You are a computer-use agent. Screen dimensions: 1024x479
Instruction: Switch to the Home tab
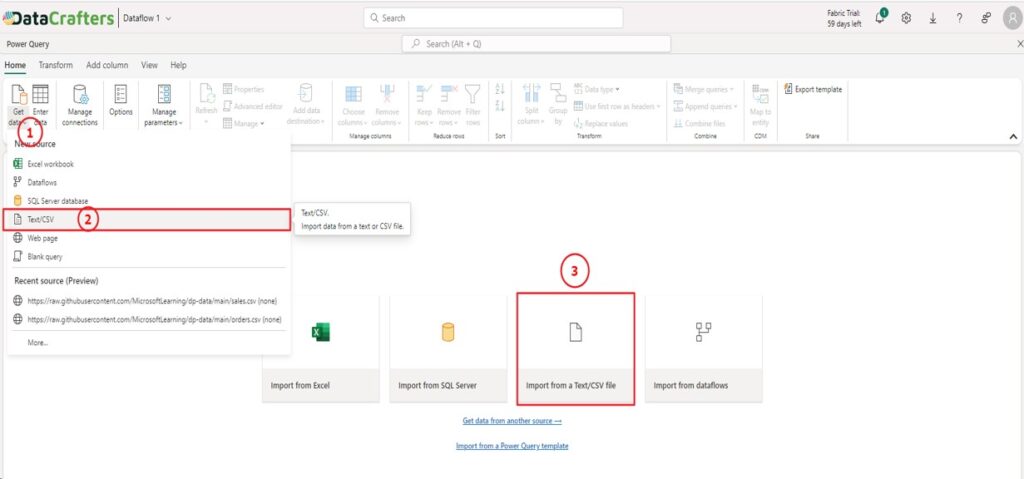pos(15,65)
